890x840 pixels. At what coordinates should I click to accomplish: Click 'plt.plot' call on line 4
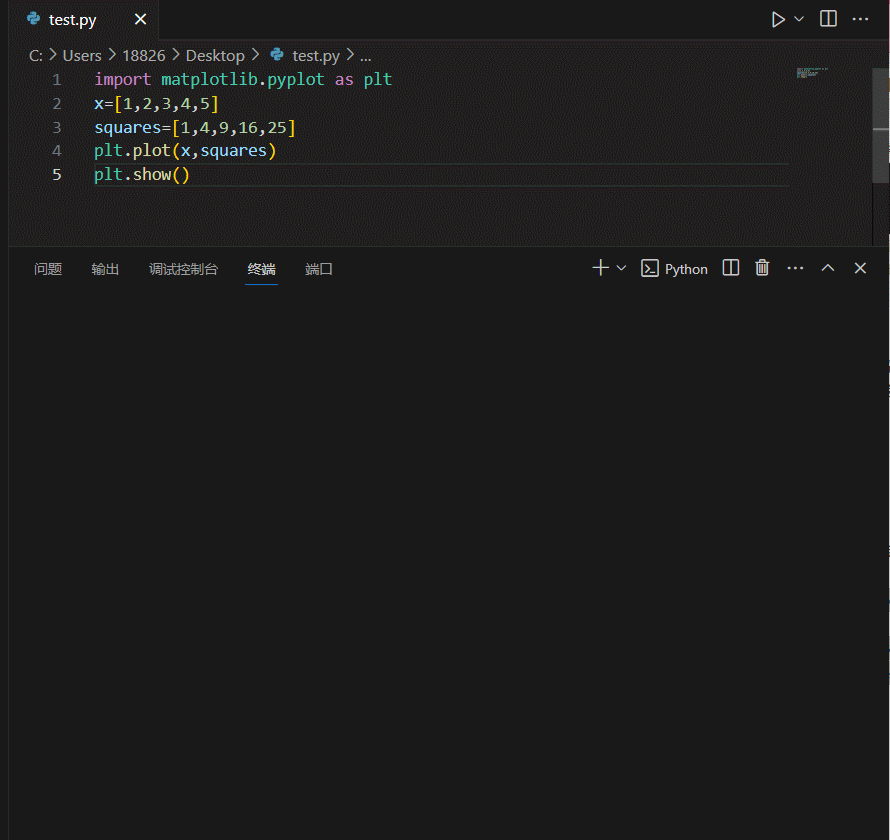pos(132,151)
